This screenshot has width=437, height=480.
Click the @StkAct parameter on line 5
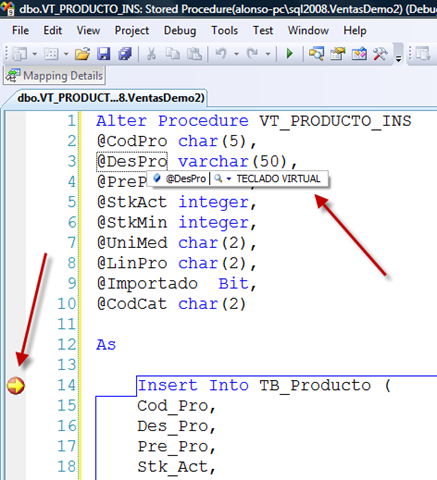[132, 202]
